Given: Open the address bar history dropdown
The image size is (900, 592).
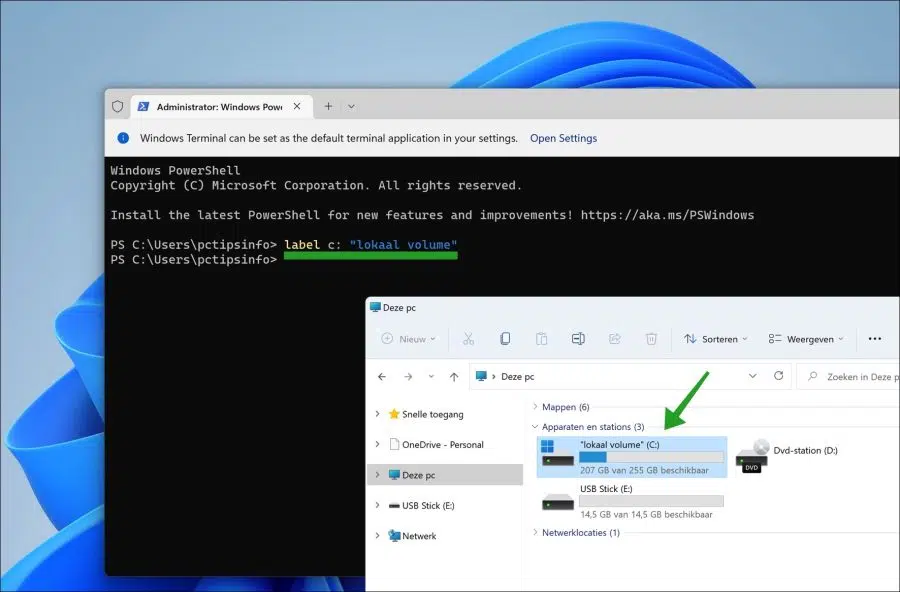Looking at the screenshot, I should 752,376.
